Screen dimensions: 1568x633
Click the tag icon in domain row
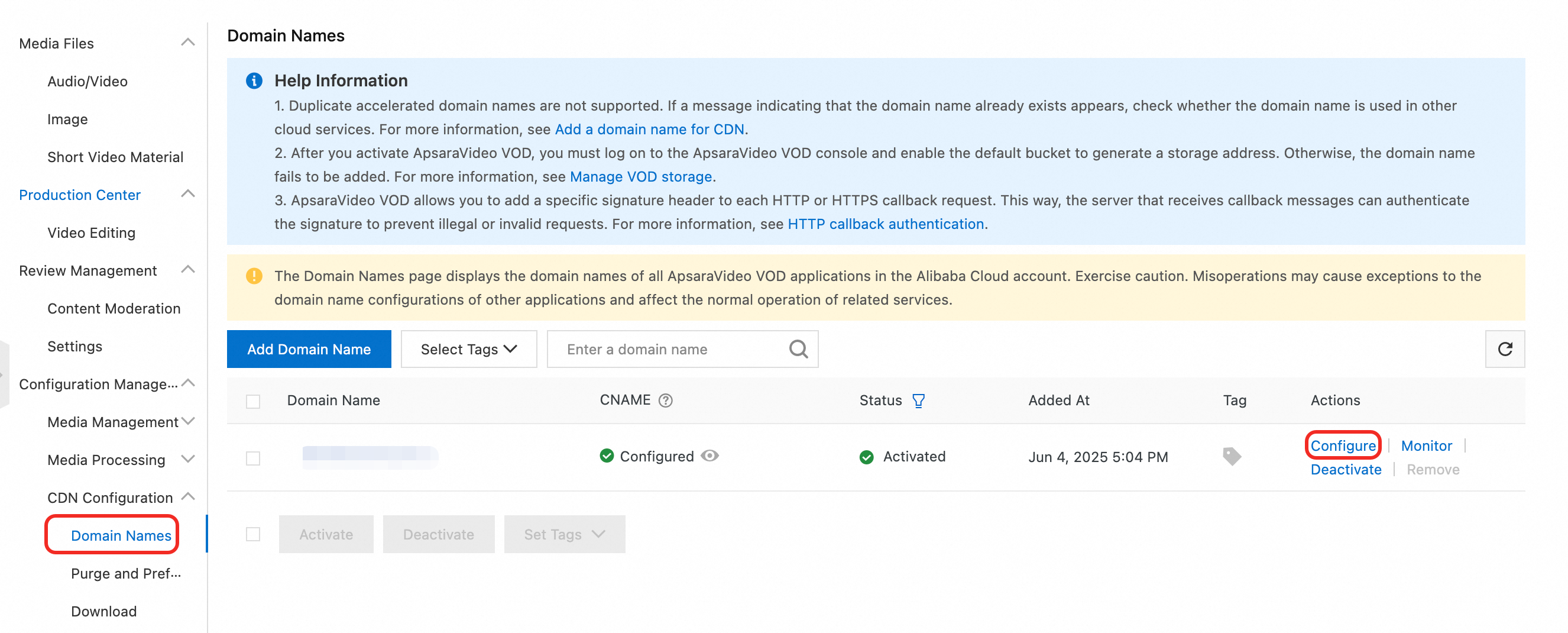click(x=1231, y=456)
